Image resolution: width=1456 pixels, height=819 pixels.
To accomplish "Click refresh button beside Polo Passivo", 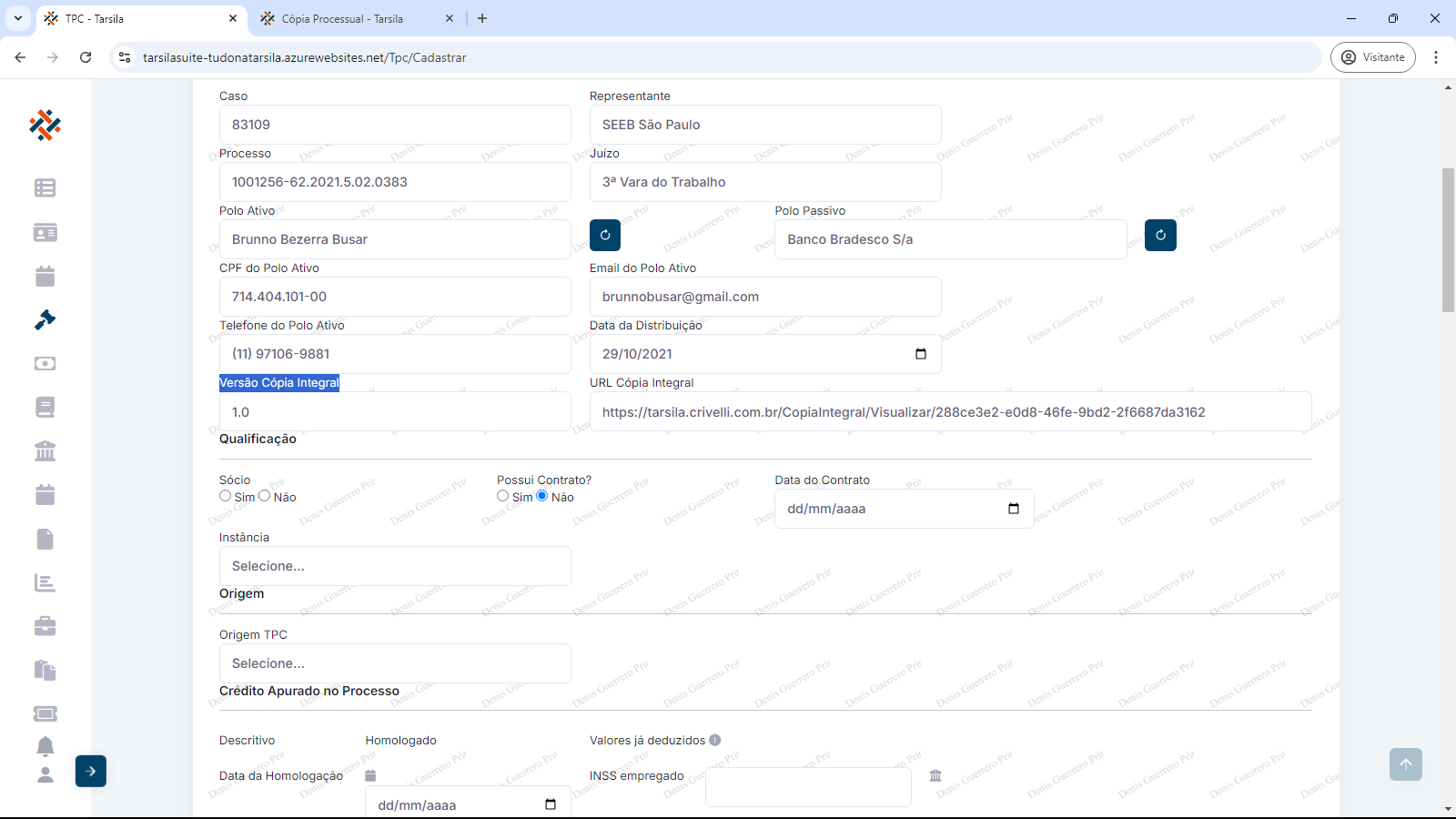I will [1160, 235].
